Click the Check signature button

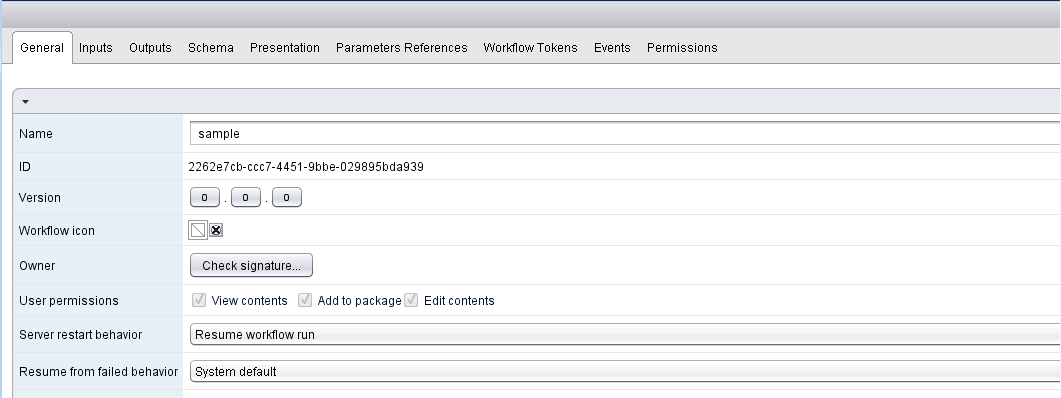(x=251, y=265)
